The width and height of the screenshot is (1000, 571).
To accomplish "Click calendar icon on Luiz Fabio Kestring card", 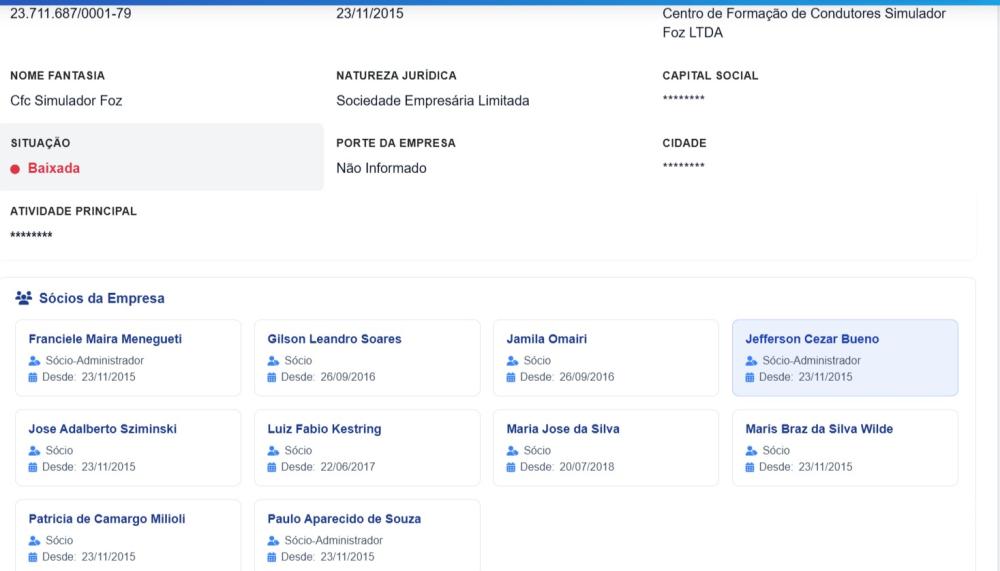I will click(x=272, y=467).
